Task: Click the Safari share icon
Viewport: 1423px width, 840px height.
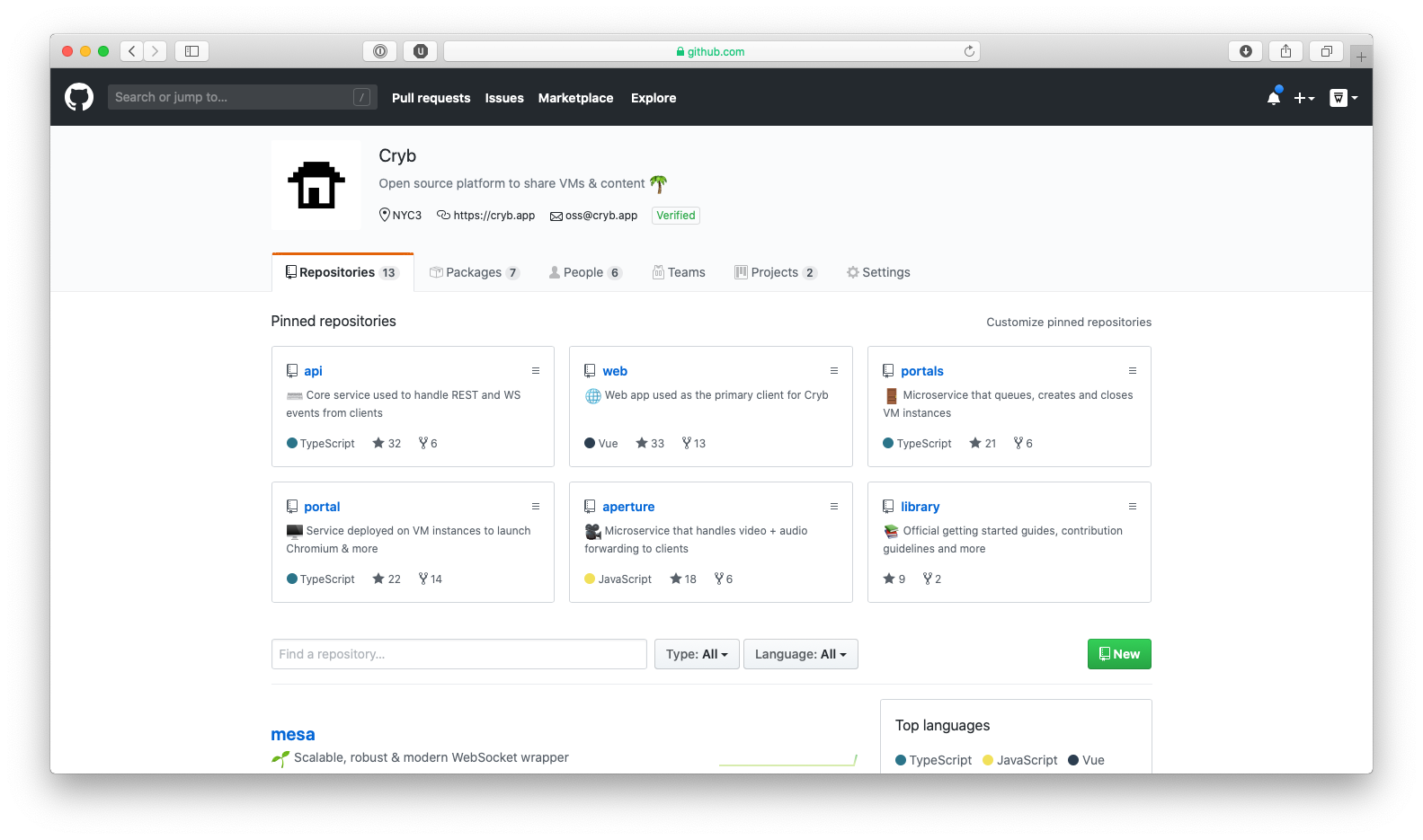Action: pyautogui.click(x=1285, y=51)
